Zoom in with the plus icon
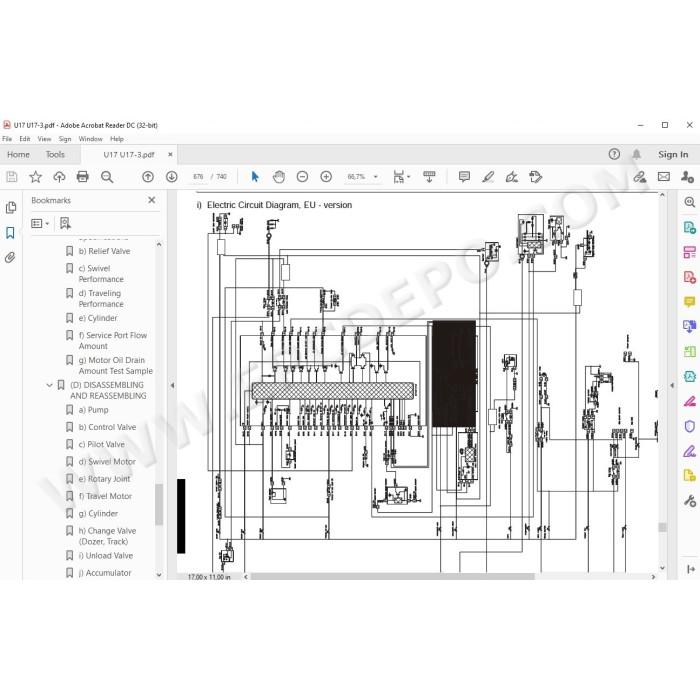The width and height of the screenshot is (700, 700). (x=326, y=177)
